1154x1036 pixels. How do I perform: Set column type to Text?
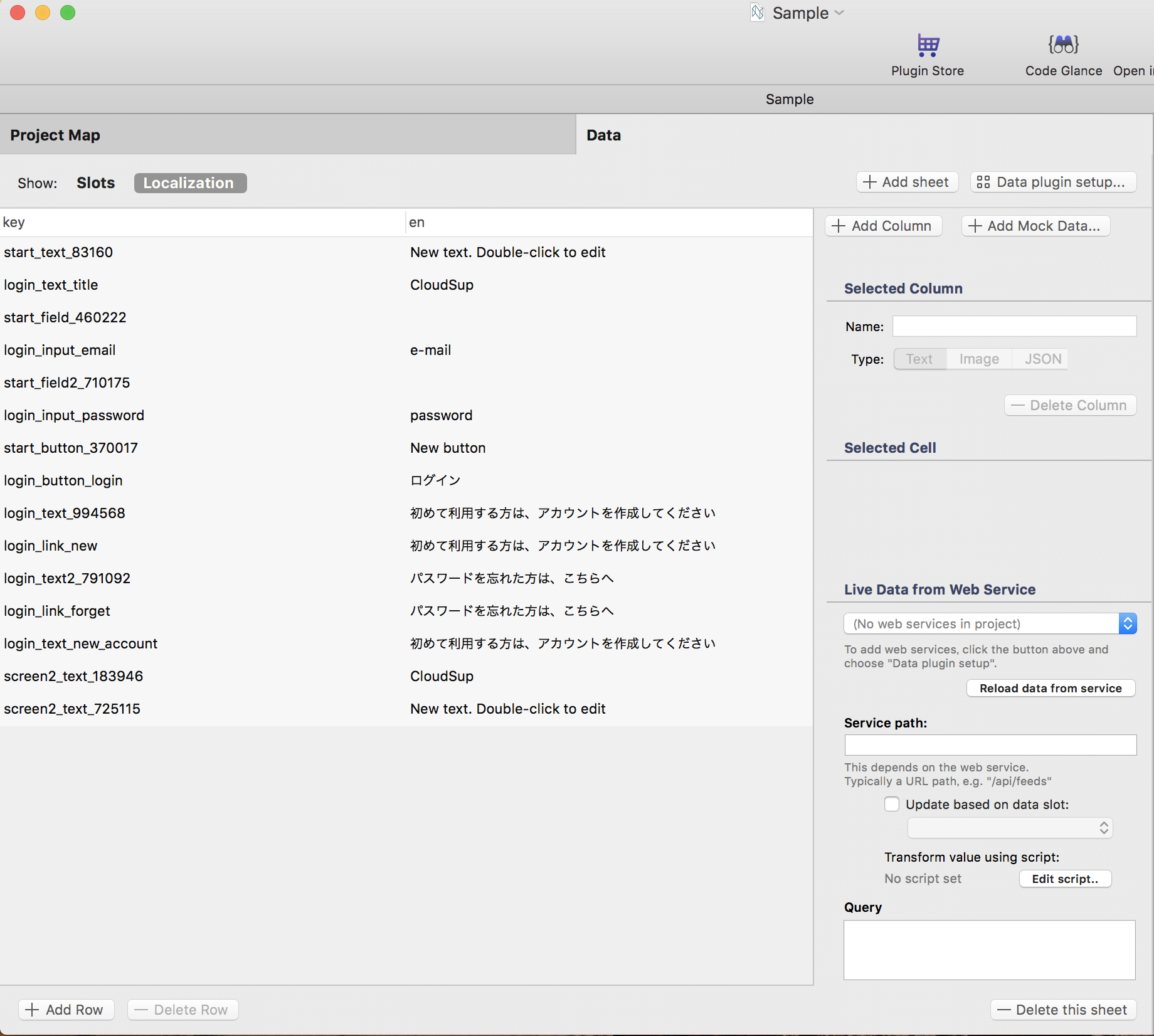click(920, 359)
